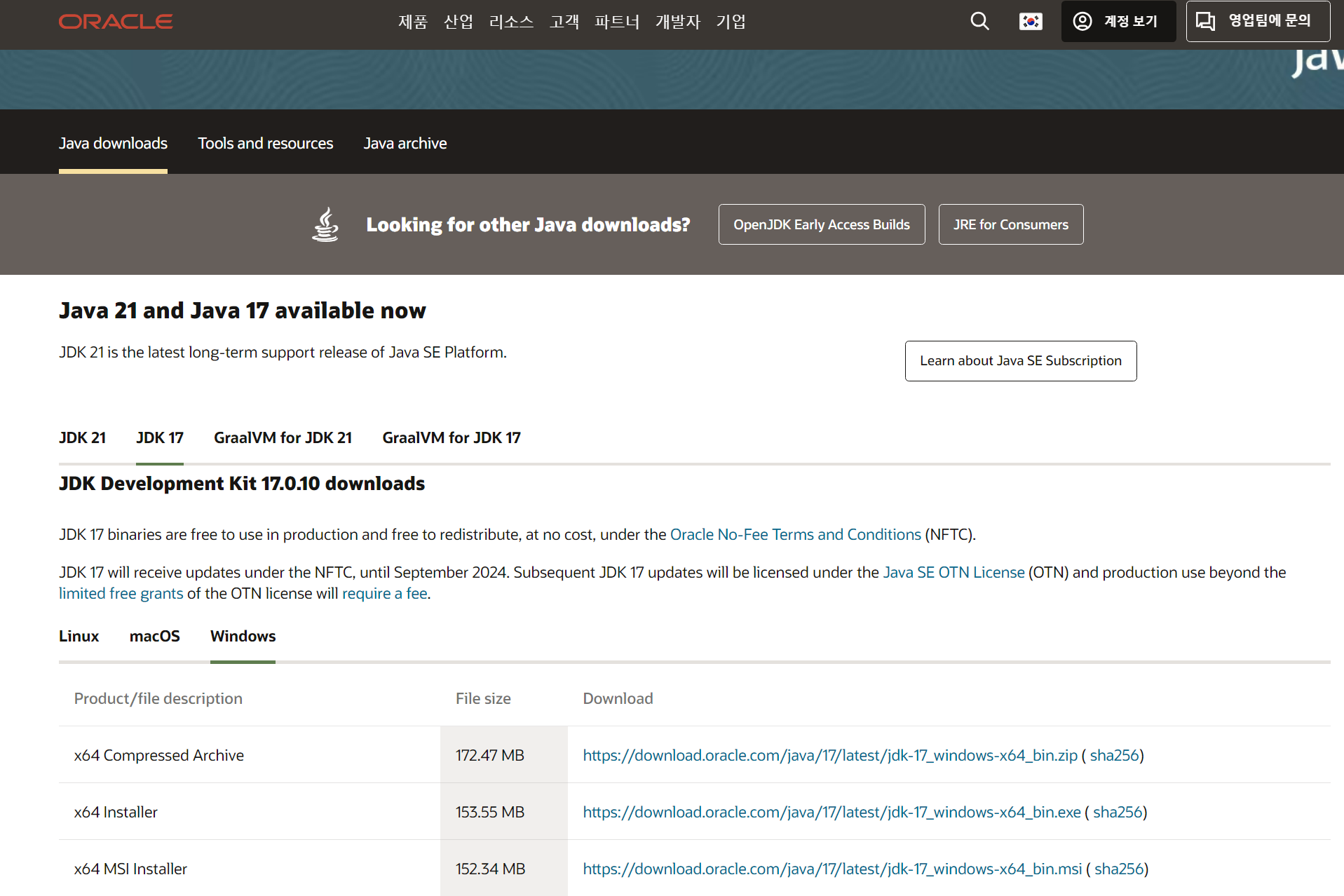This screenshot has height=896, width=1344.
Task: Click the Download column header
Action: click(x=618, y=698)
